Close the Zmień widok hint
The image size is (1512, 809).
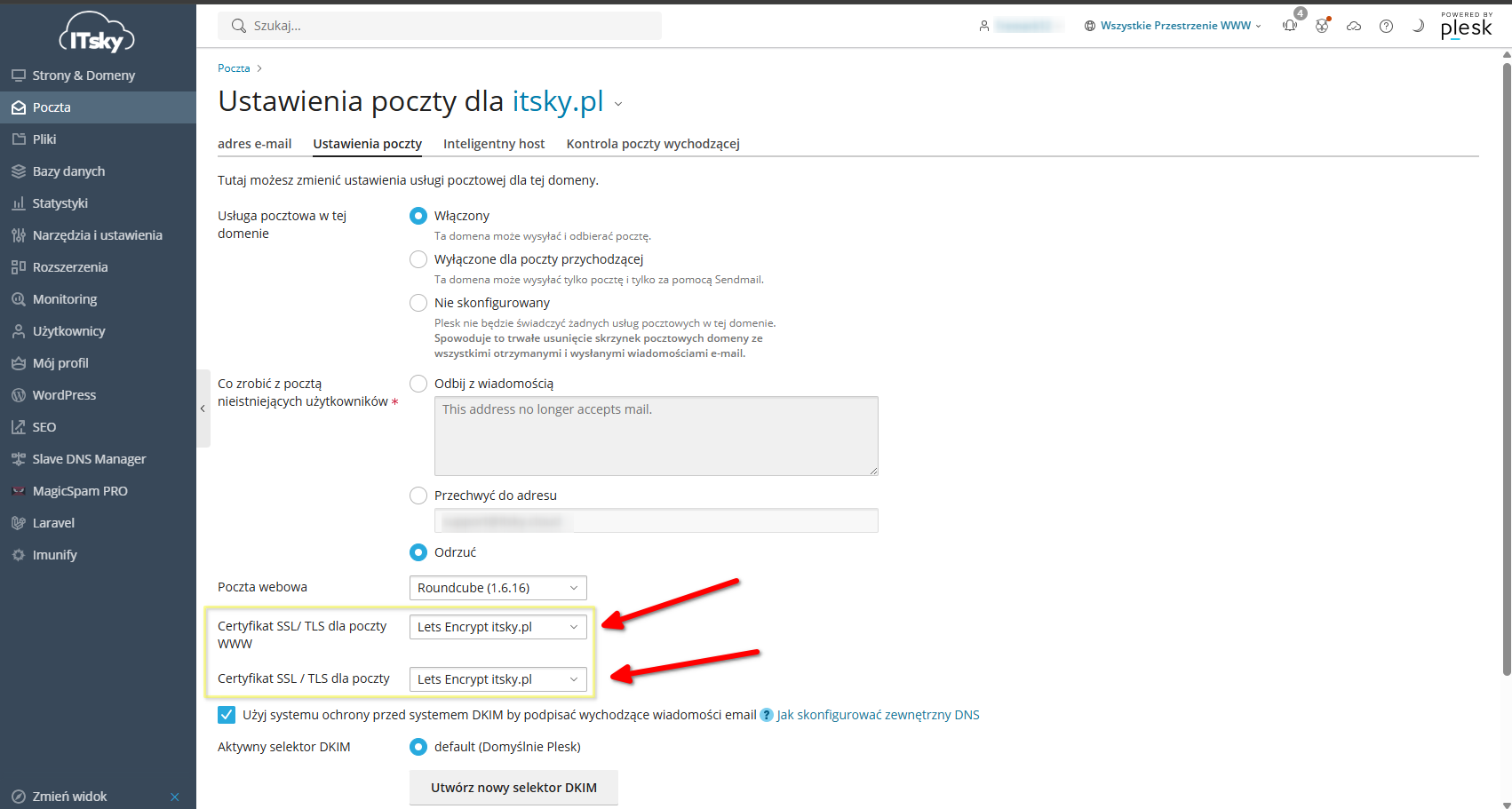click(175, 797)
